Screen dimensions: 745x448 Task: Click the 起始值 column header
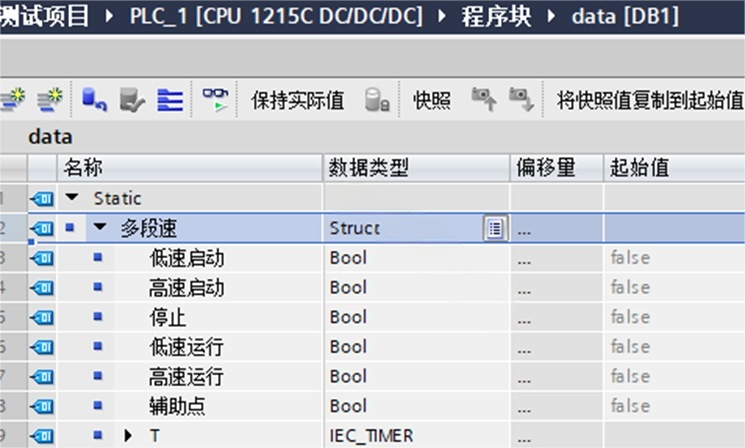[x=675, y=167]
